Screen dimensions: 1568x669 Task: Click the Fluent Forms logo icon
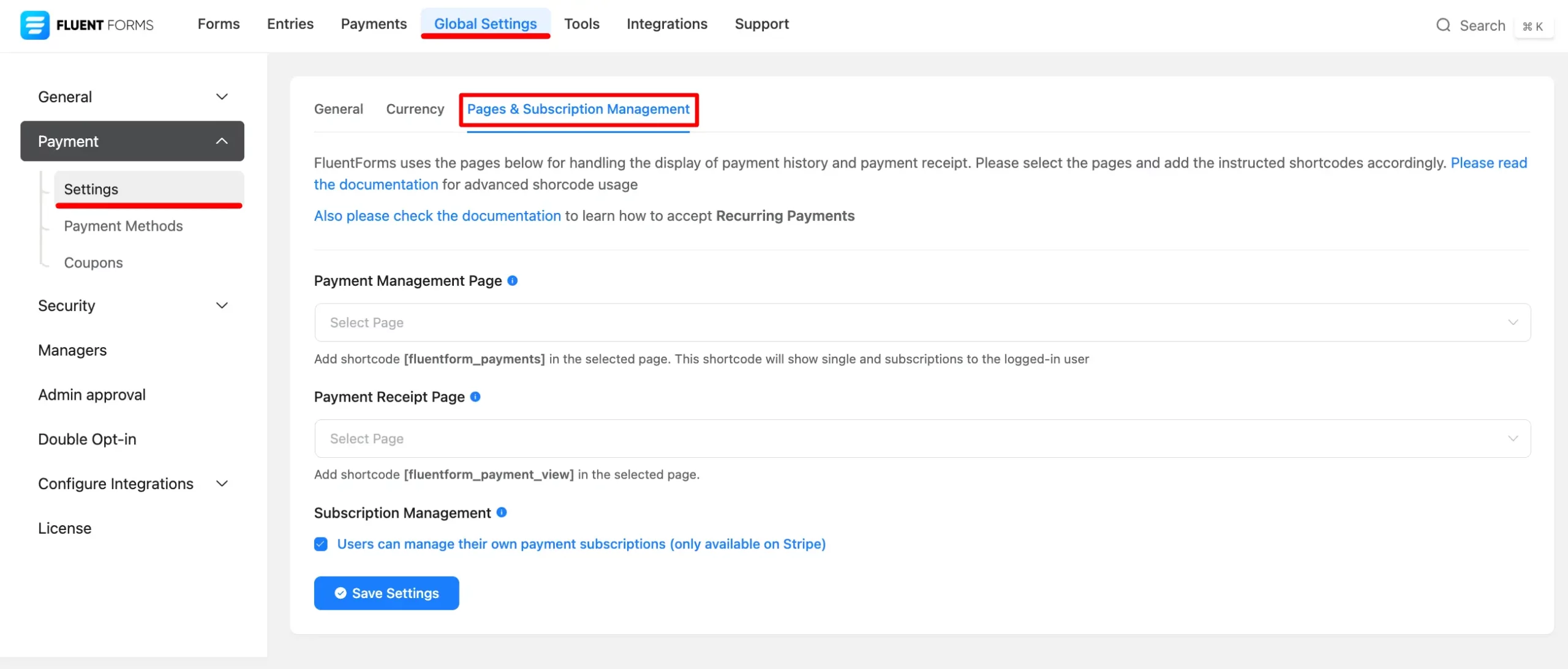(x=34, y=25)
